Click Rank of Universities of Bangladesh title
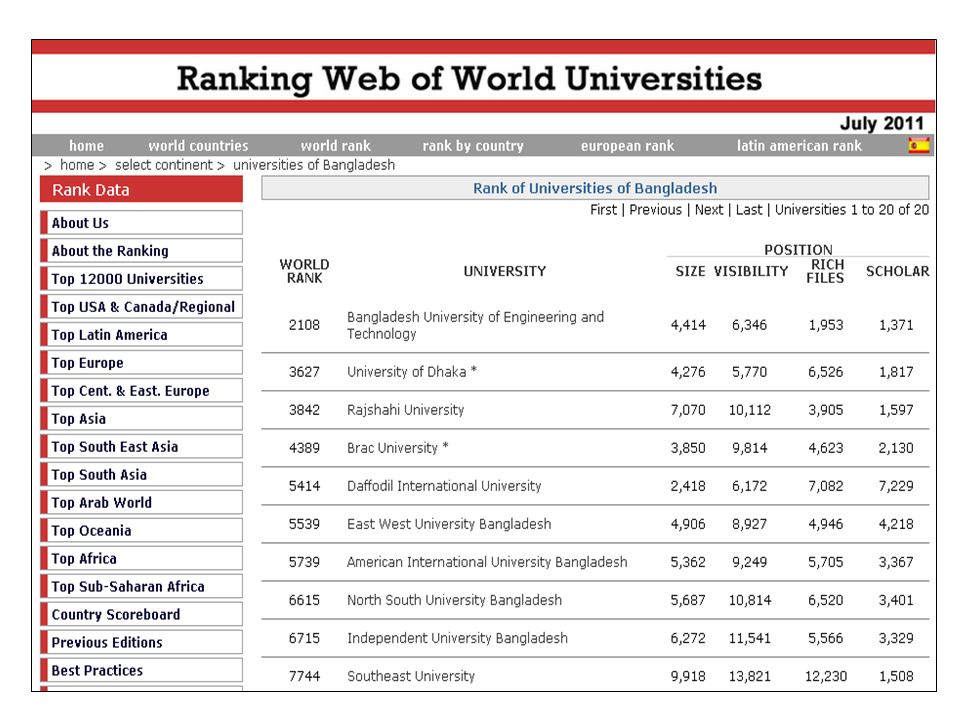This screenshot has width=960, height=720. 595,188
